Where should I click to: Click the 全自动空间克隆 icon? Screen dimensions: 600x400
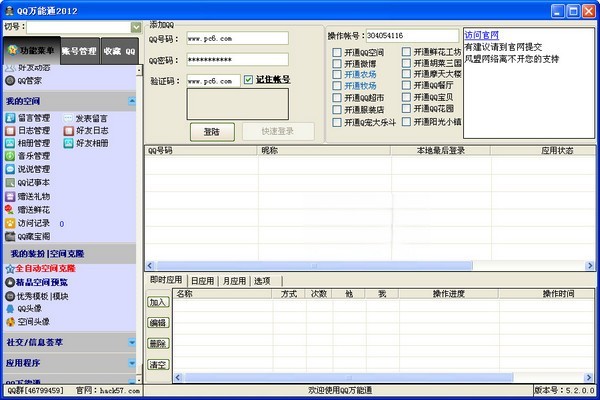point(8,269)
